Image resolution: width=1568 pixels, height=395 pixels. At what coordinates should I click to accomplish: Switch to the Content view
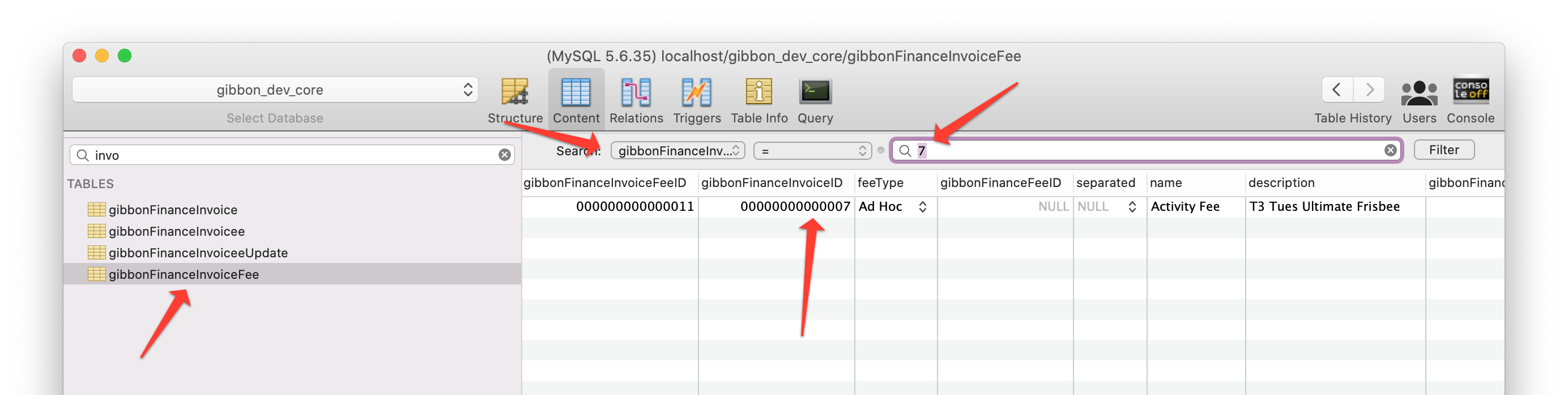click(576, 100)
